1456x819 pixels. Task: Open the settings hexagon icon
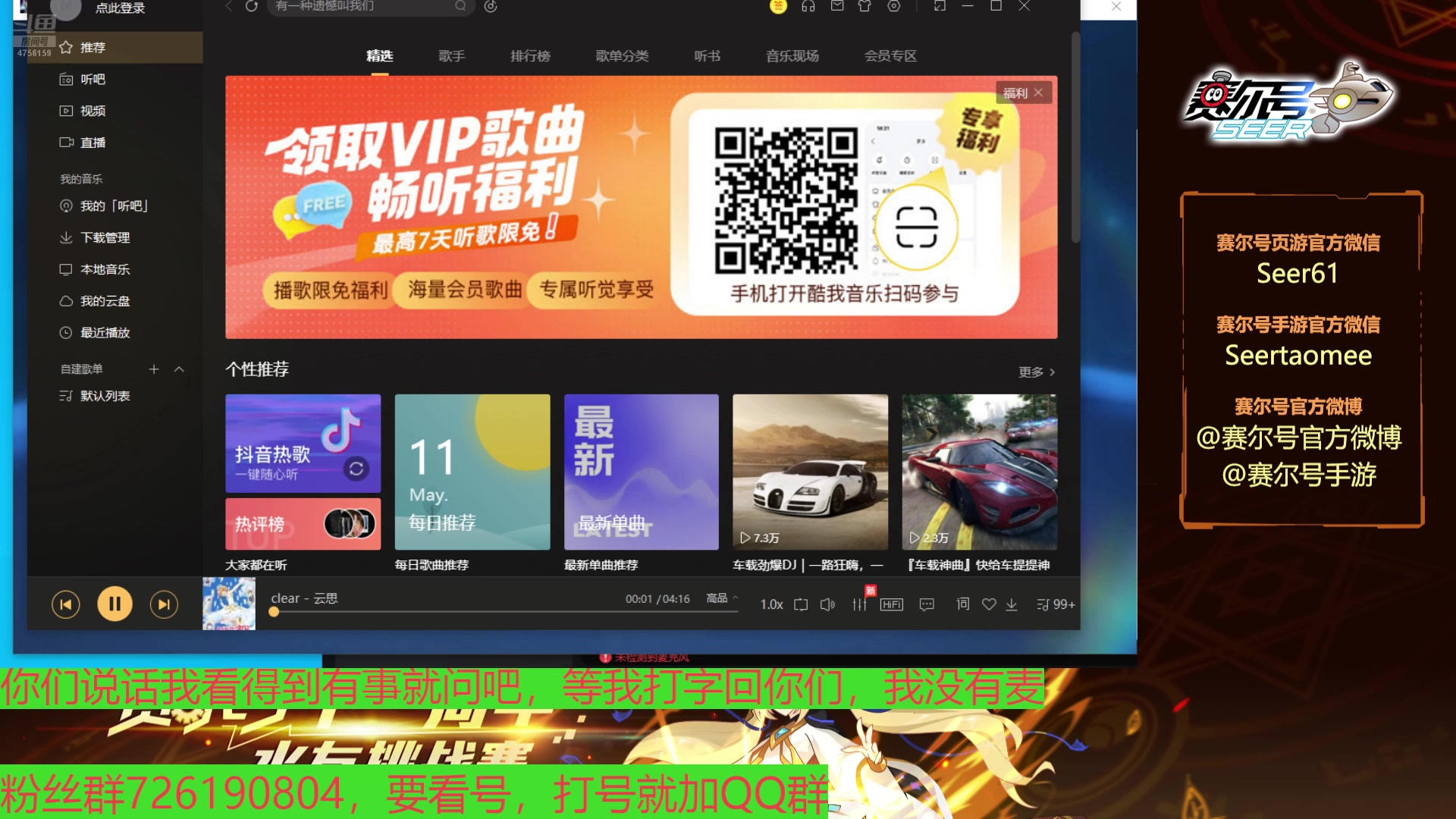click(894, 6)
